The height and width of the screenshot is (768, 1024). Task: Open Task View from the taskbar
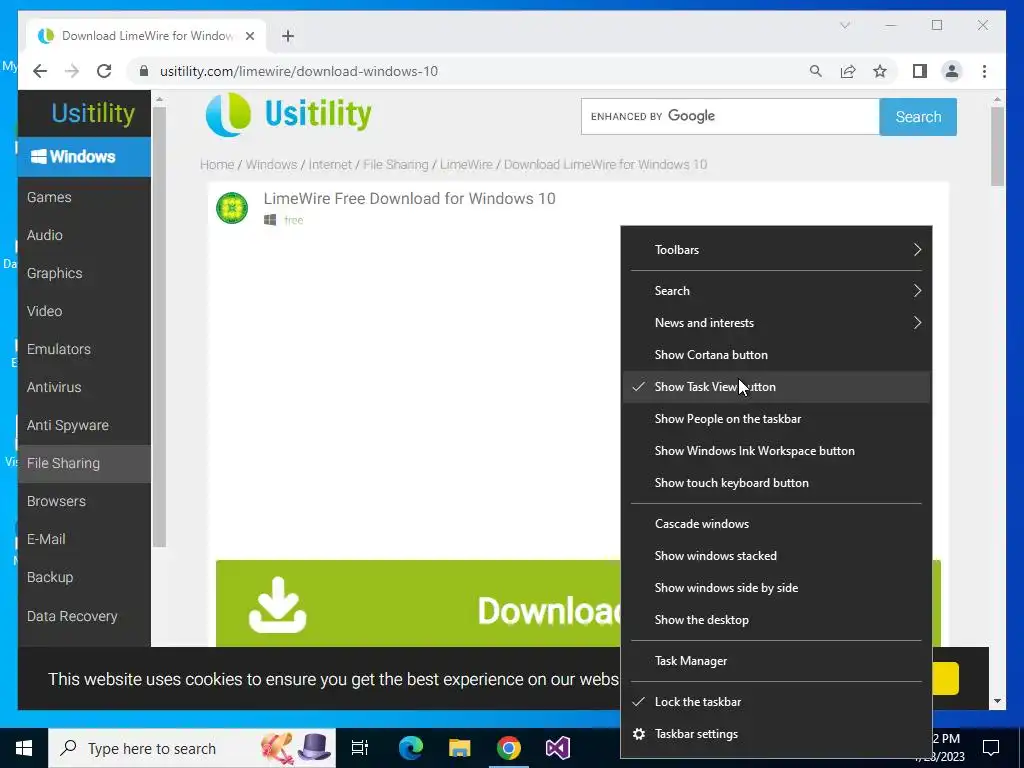point(360,748)
